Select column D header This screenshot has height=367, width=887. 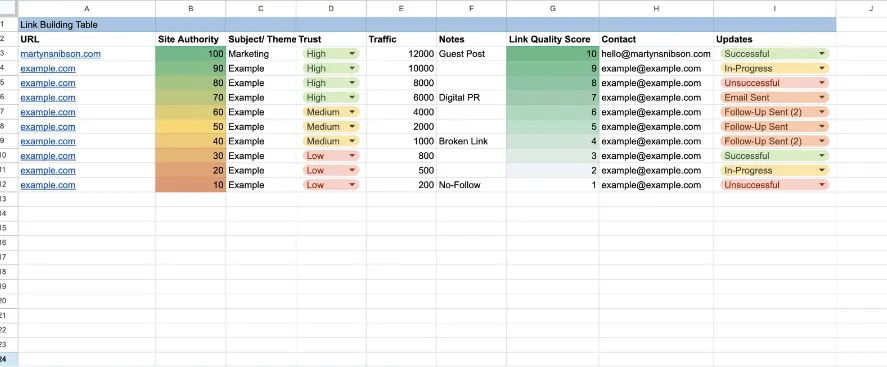tap(331, 8)
